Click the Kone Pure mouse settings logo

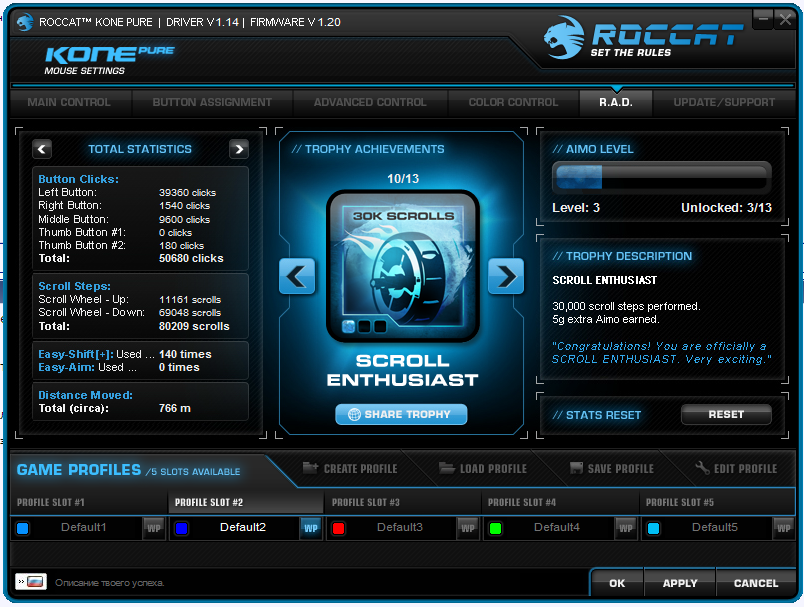110,60
